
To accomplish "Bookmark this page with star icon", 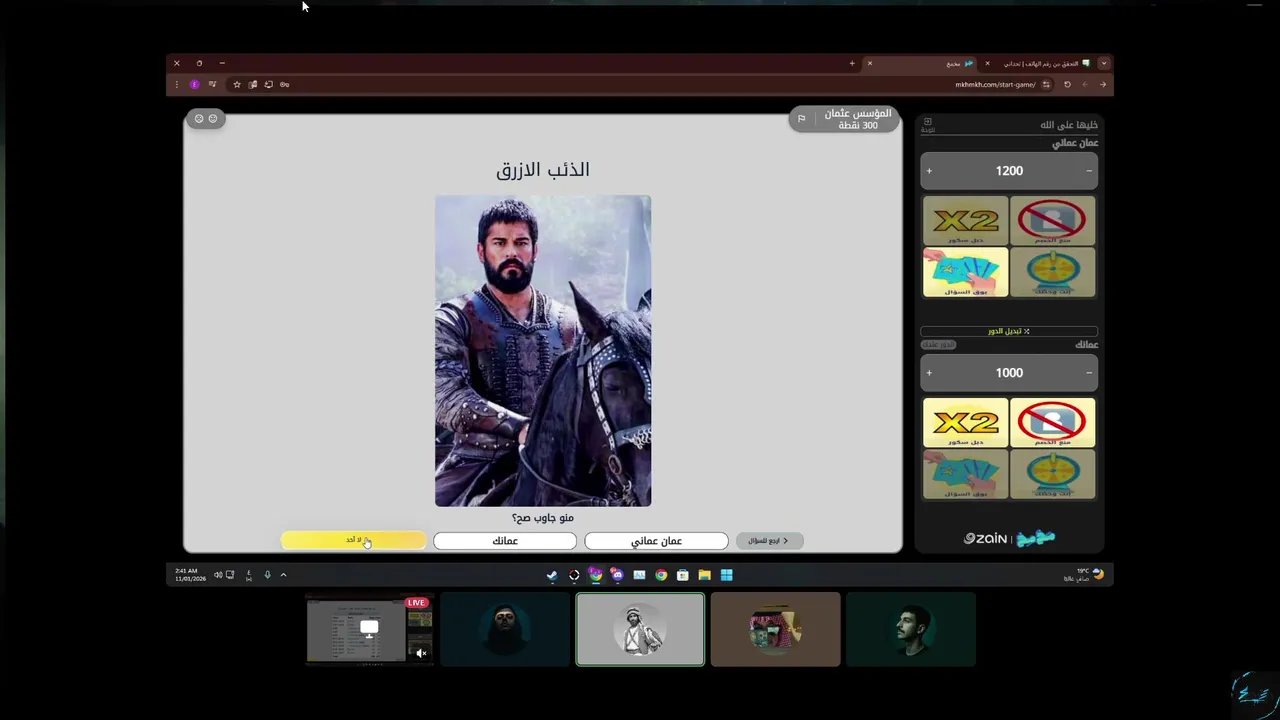I will pyautogui.click(x=237, y=85).
